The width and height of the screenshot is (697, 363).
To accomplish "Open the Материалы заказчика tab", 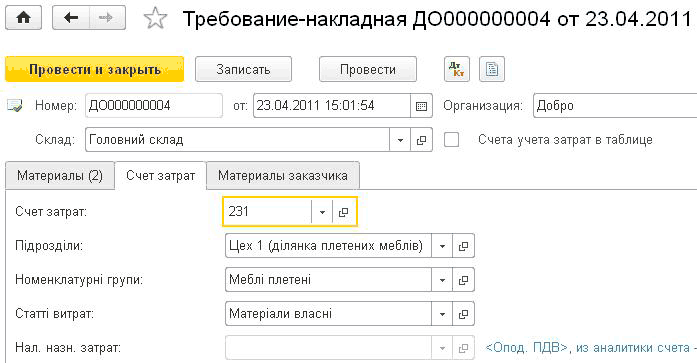I will coord(283,176).
